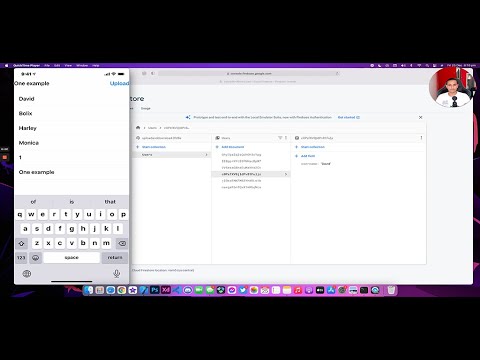The height and width of the screenshot is (360, 480).
Task: Open the View menu
Action: [68, 65]
